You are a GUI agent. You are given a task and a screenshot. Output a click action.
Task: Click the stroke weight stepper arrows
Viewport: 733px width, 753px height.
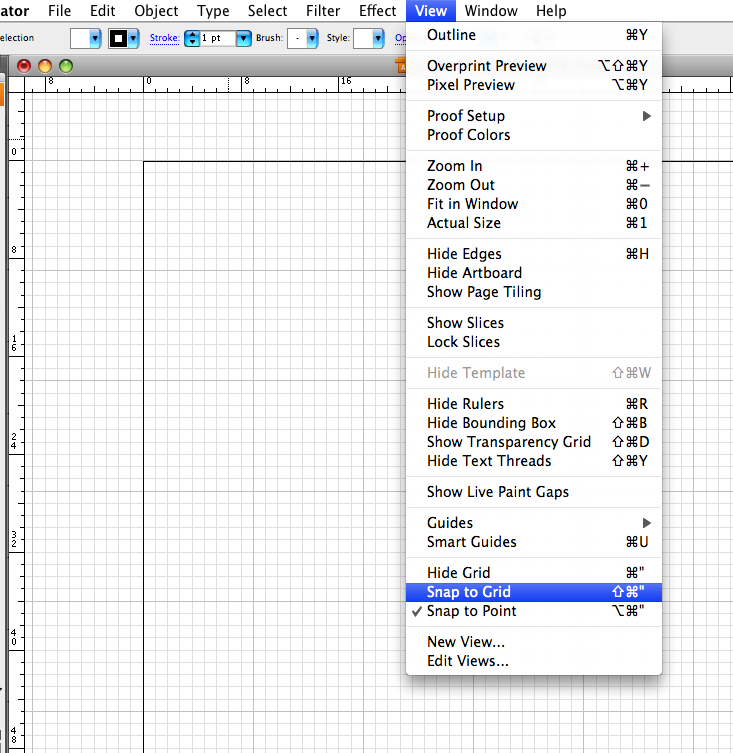tap(192, 38)
